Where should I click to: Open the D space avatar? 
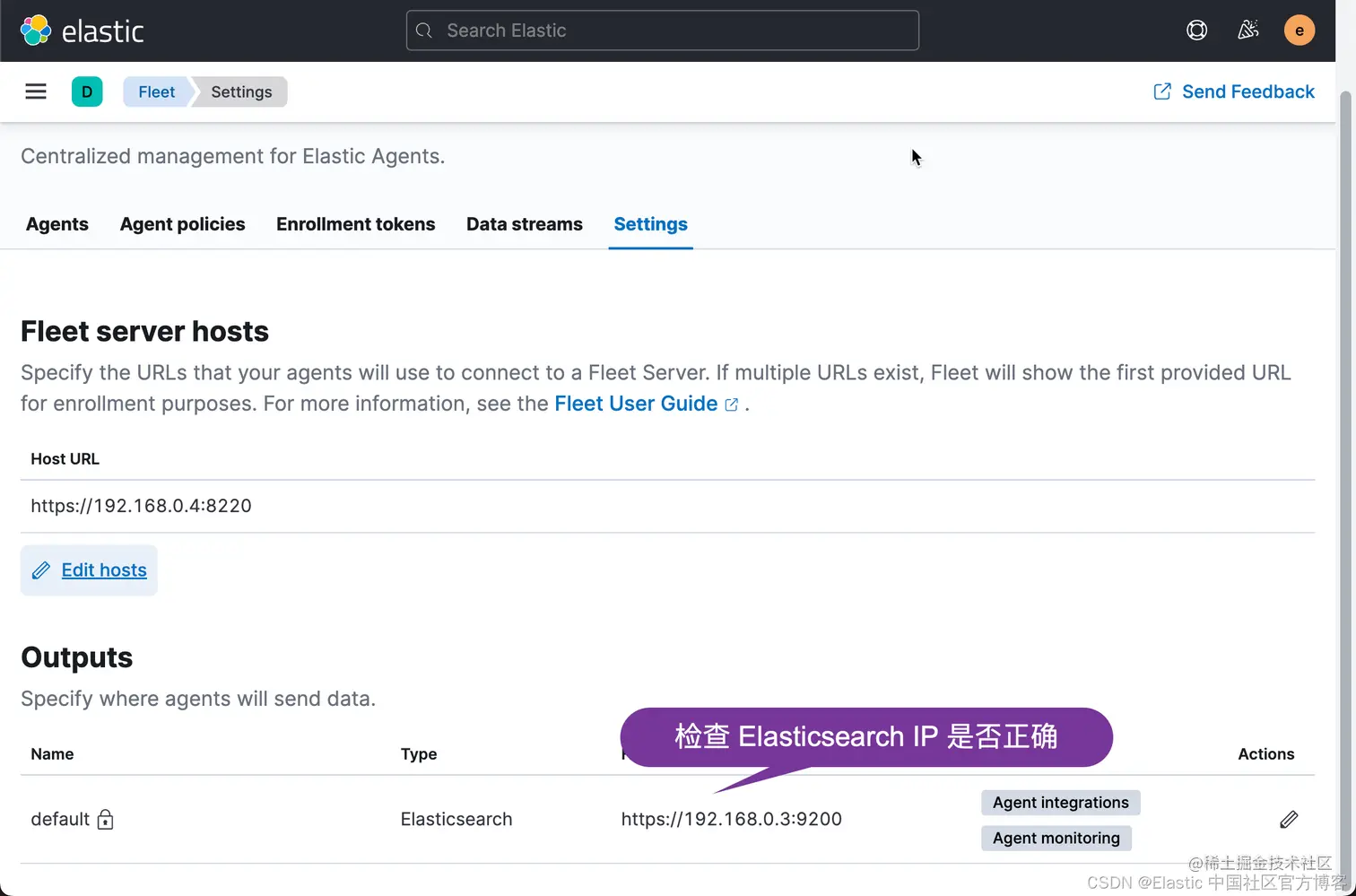[87, 91]
